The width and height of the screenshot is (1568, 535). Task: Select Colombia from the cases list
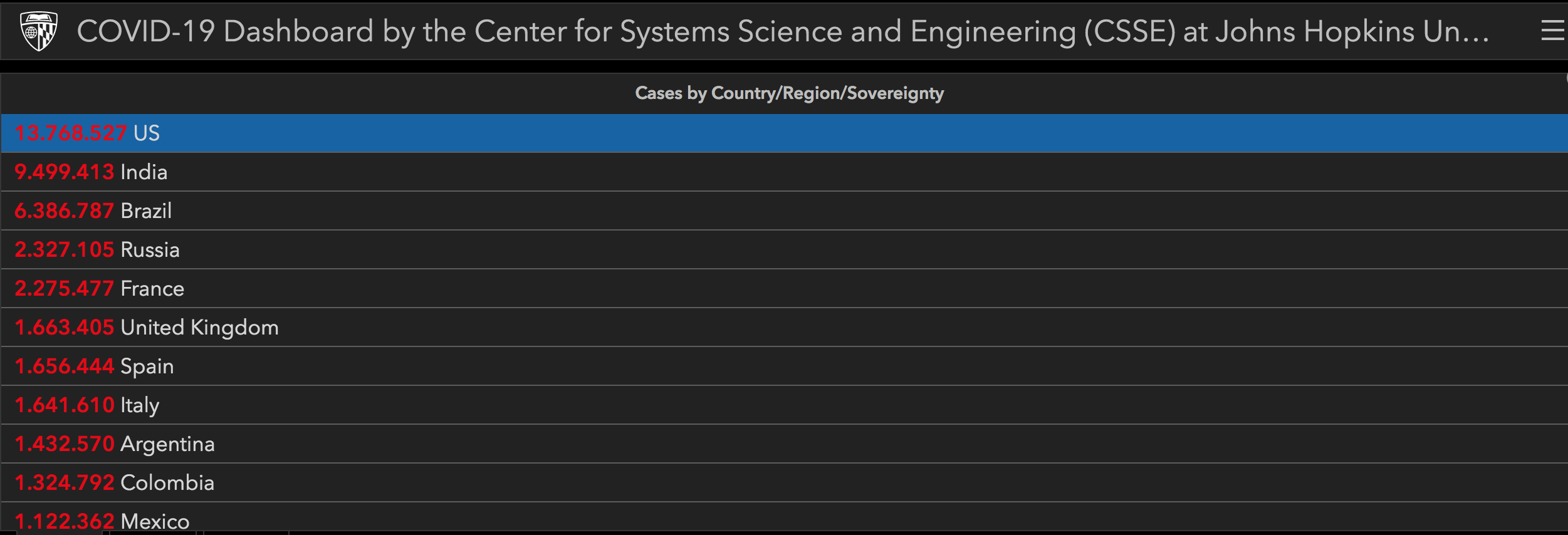167,483
